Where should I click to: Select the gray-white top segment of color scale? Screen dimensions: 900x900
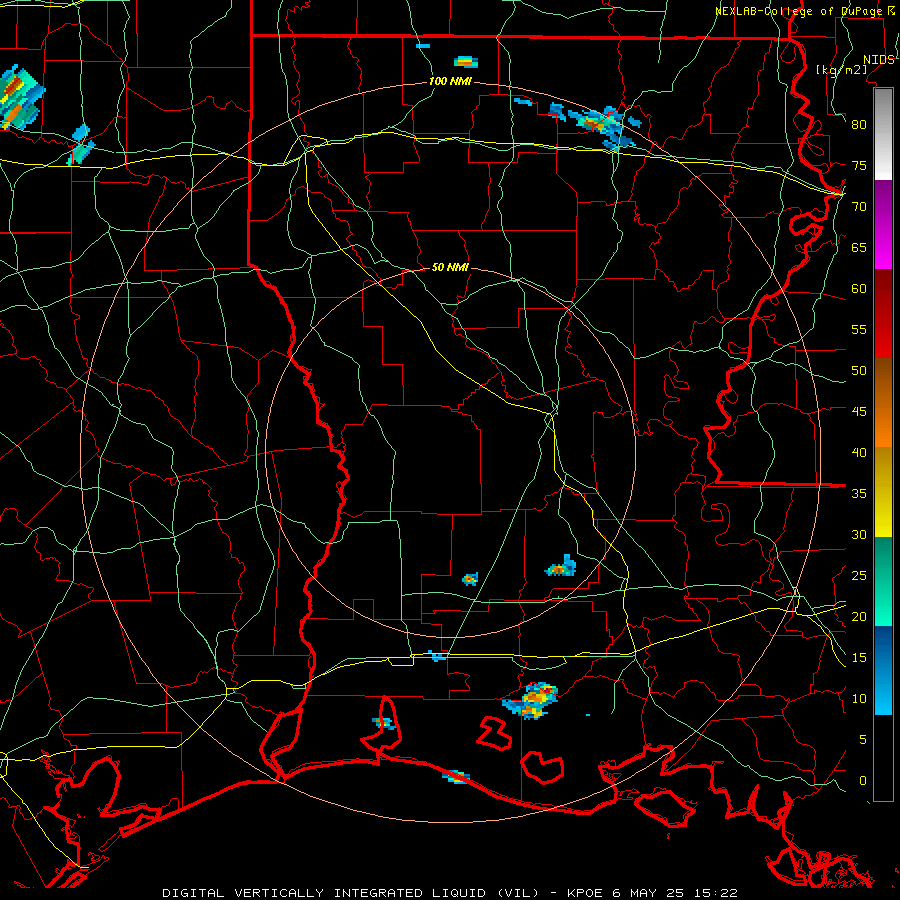[883, 134]
